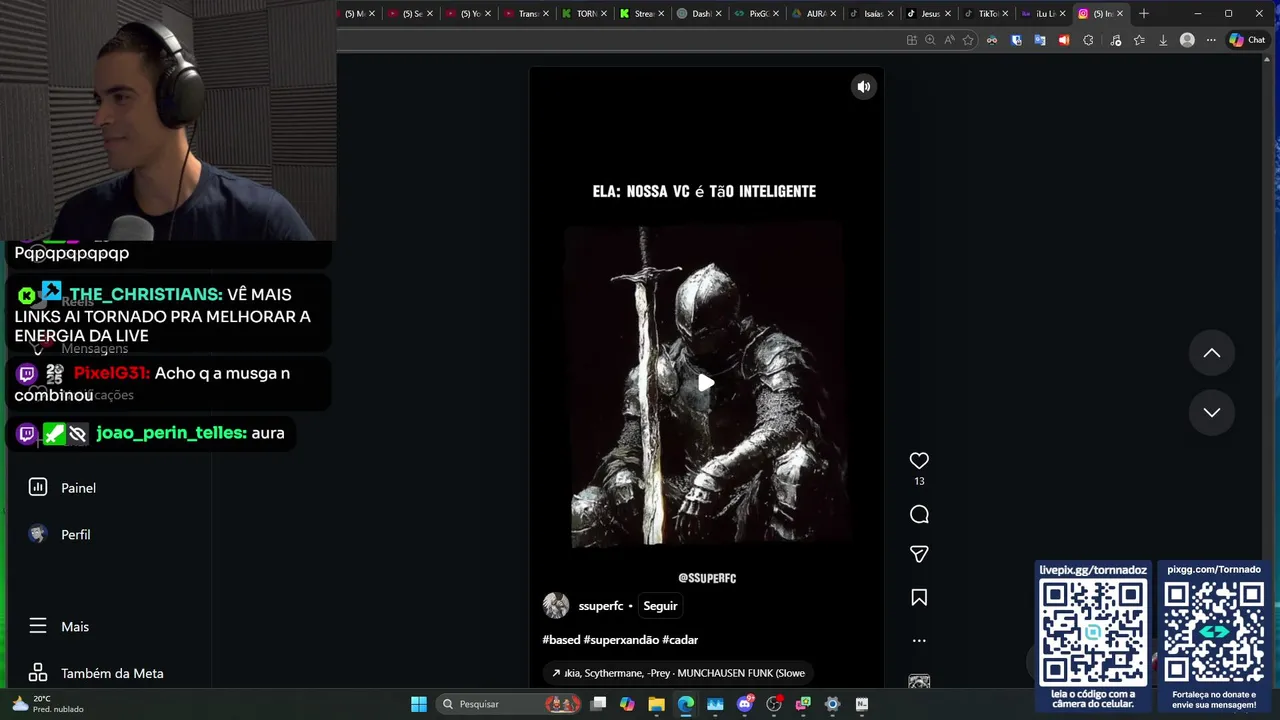Screen dimensions: 1280x720
Task: Add this page to favorites star
Action: coord(968,40)
